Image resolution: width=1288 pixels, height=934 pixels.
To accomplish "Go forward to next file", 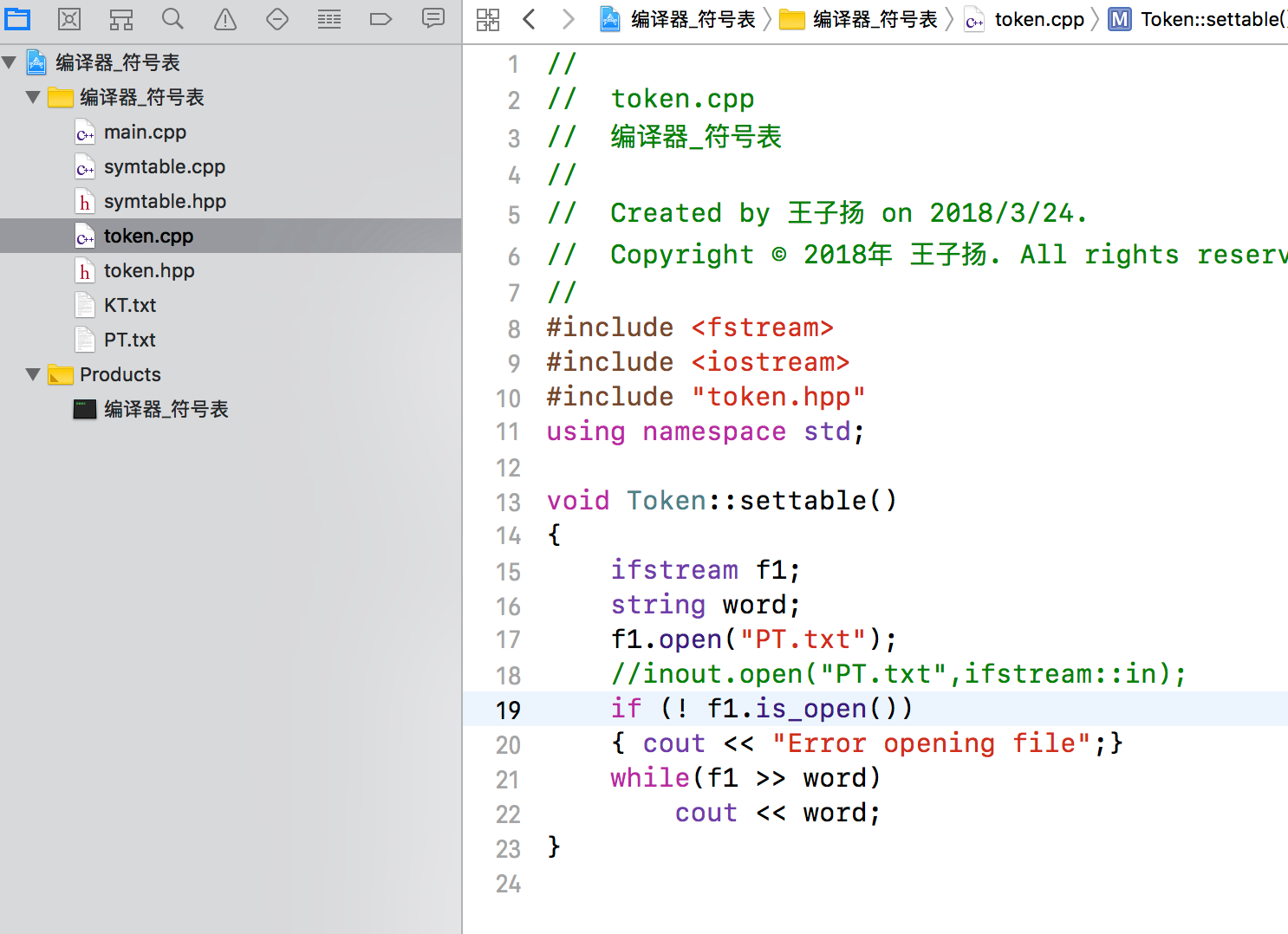I will (x=569, y=19).
